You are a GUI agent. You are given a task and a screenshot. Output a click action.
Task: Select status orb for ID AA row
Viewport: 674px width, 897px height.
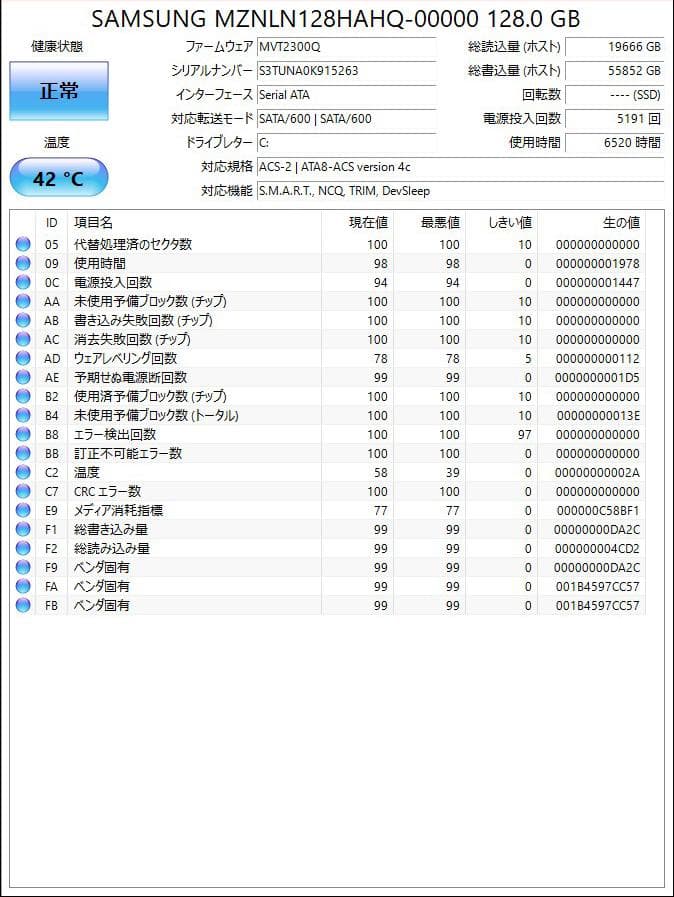click(x=23, y=301)
